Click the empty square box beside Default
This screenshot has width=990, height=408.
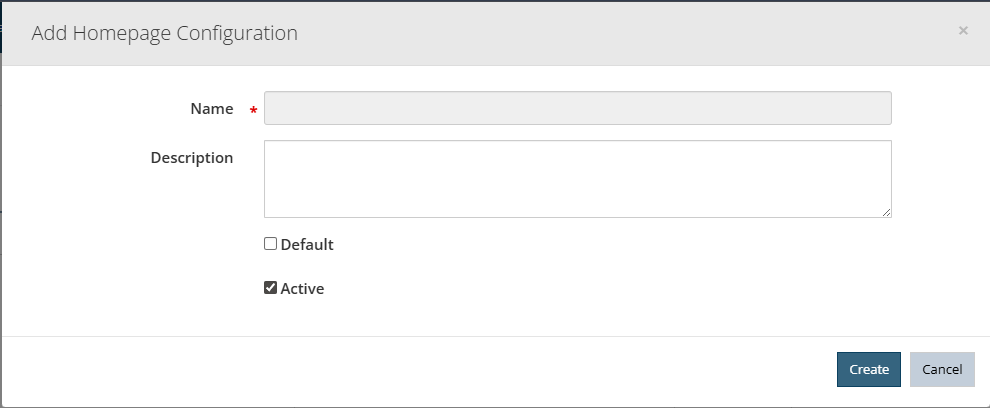coord(270,244)
